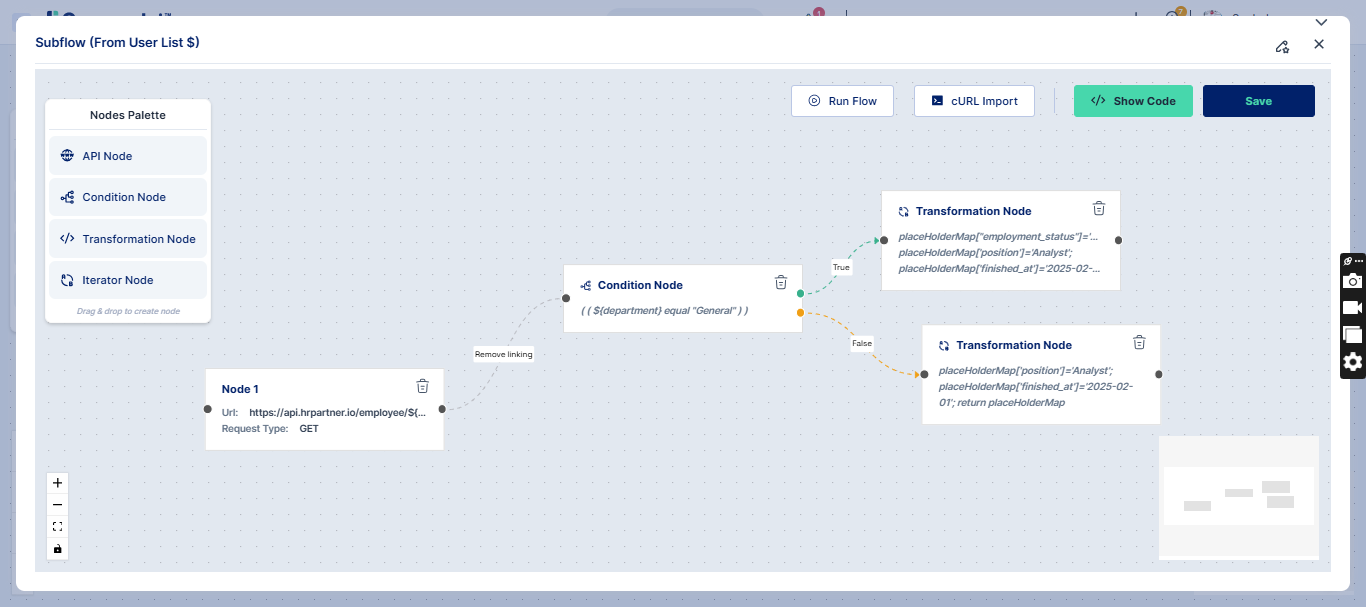
Task: Click the edit-pin icon in the dialog header
Action: point(1282,46)
